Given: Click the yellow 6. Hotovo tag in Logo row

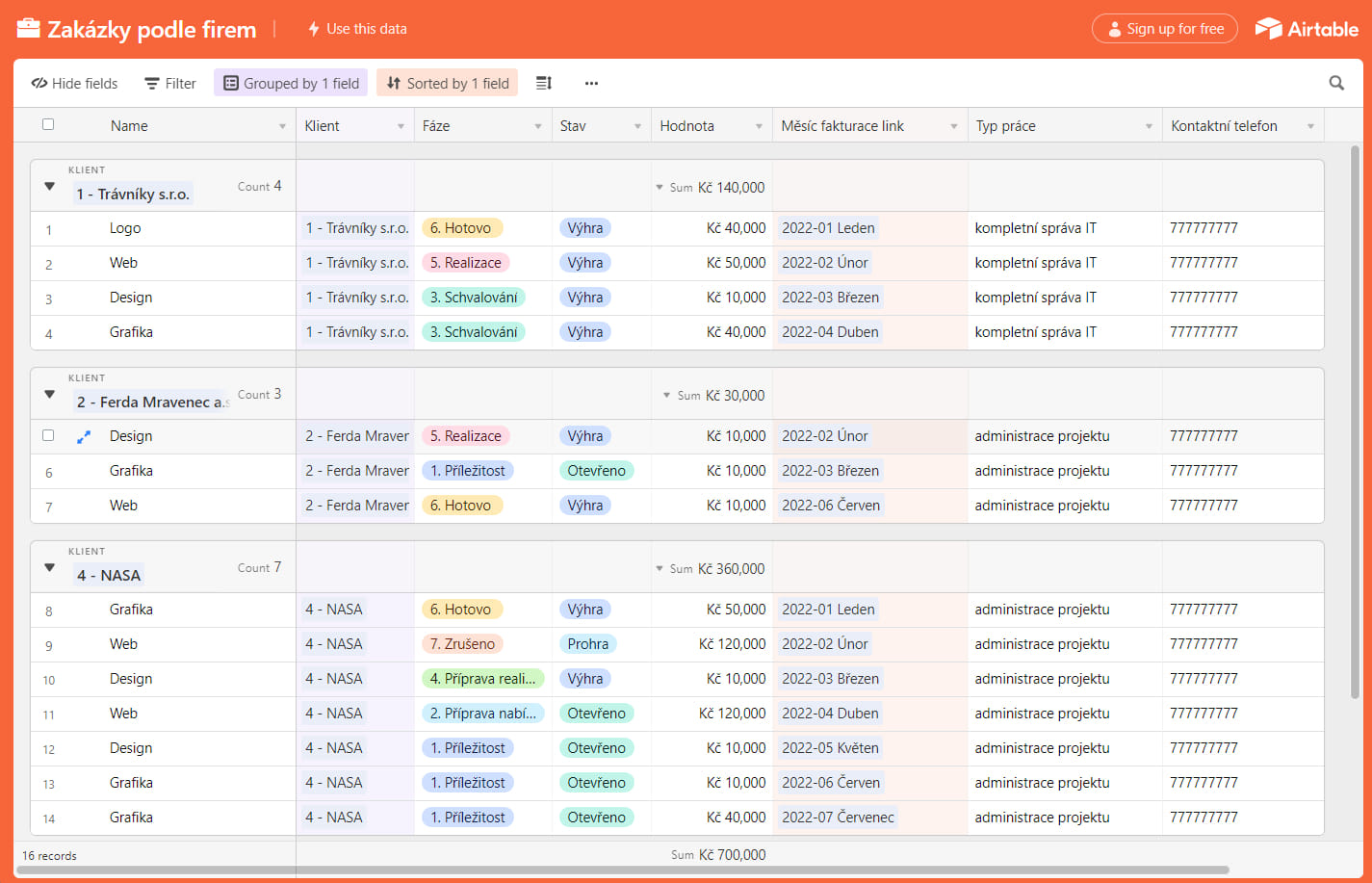Looking at the screenshot, I should 461,228.
